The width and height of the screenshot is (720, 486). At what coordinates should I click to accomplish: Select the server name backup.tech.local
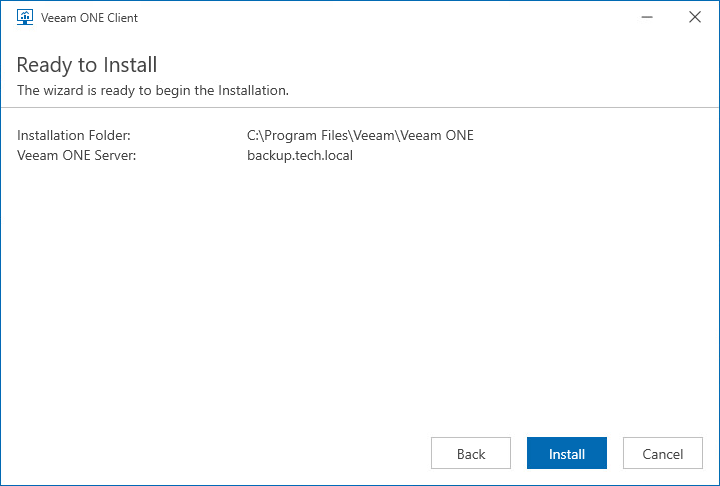300,155
